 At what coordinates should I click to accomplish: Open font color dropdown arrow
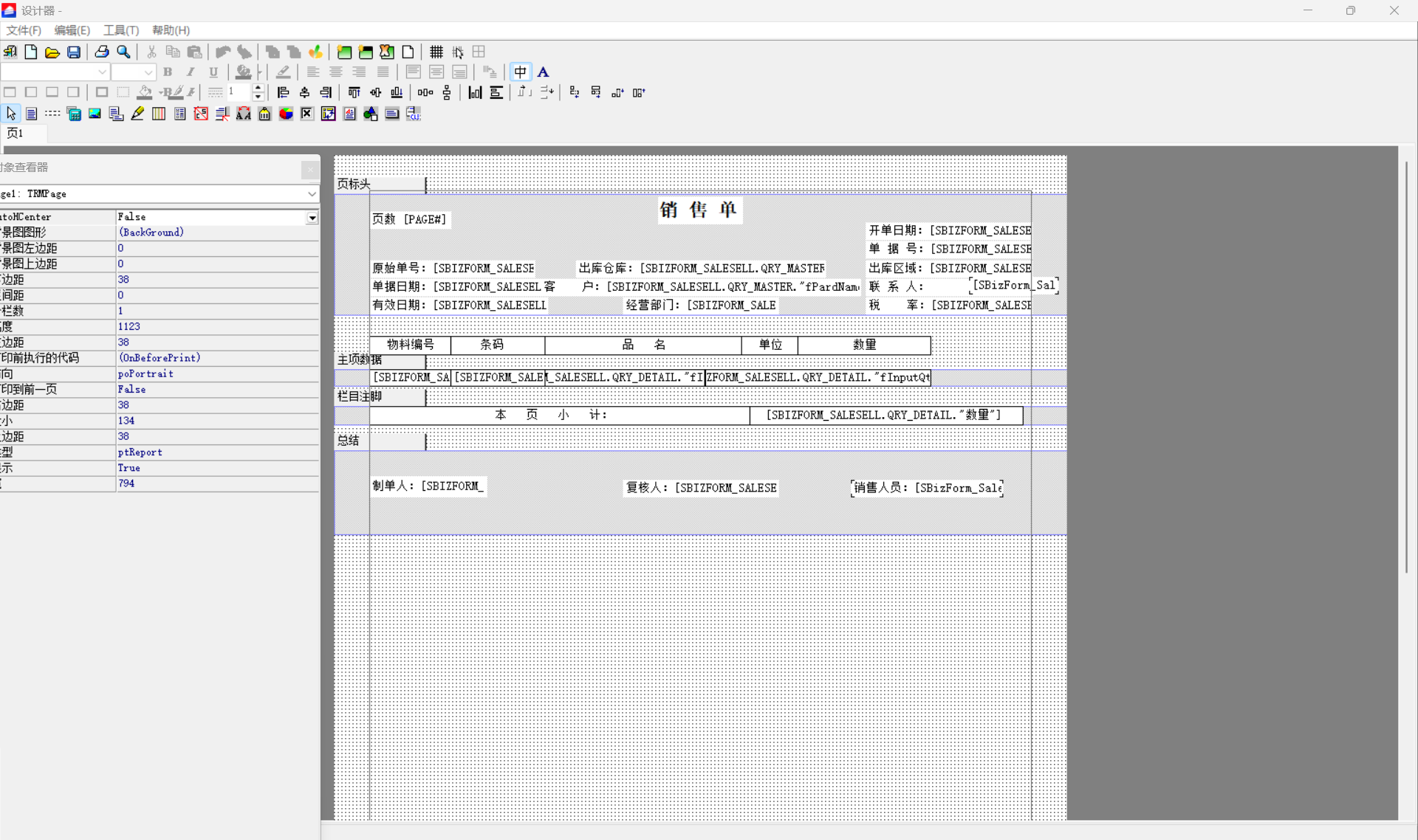pos(260,72)
